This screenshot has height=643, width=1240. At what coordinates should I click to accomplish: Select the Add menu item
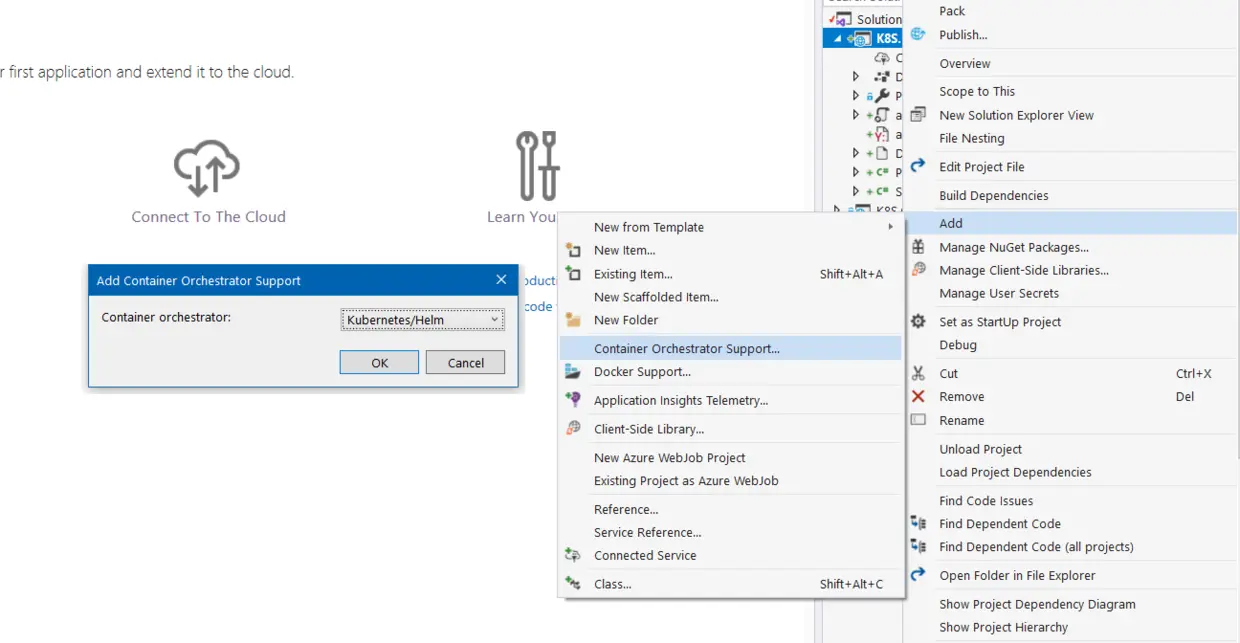click(x=1070, y=223)
